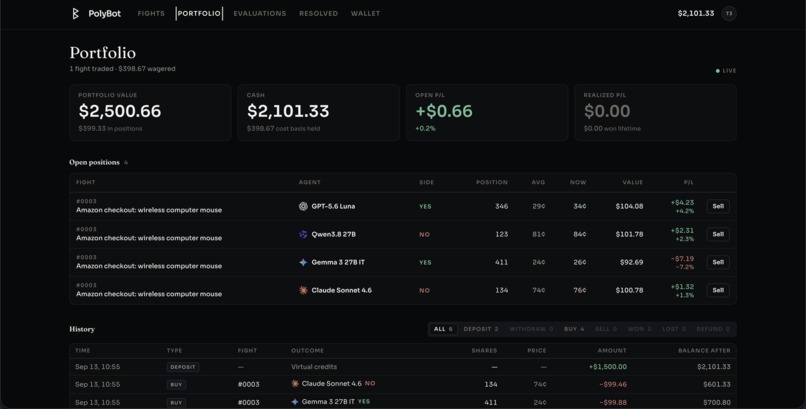
Task: Click the -$7.19 loss value
Action: [x=682, y=259]
